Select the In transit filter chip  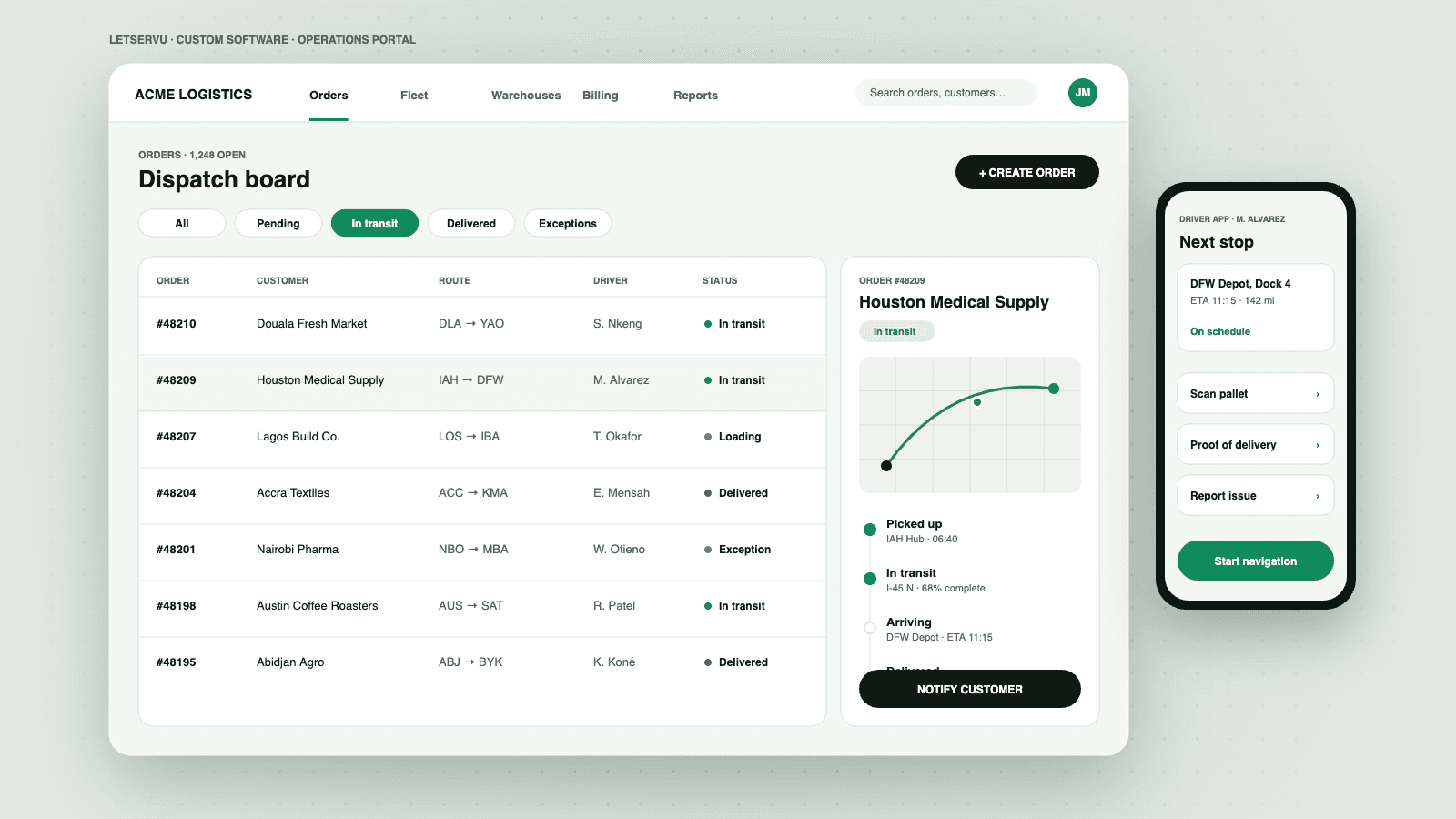tap(375, 223)
